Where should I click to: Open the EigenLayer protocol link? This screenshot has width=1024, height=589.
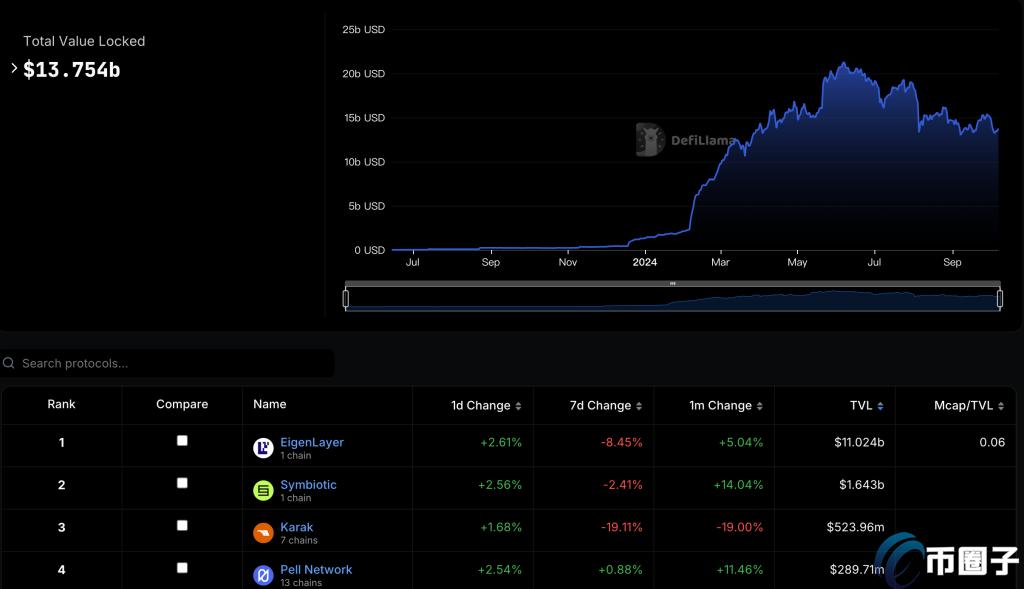click(x=312, y=442)
